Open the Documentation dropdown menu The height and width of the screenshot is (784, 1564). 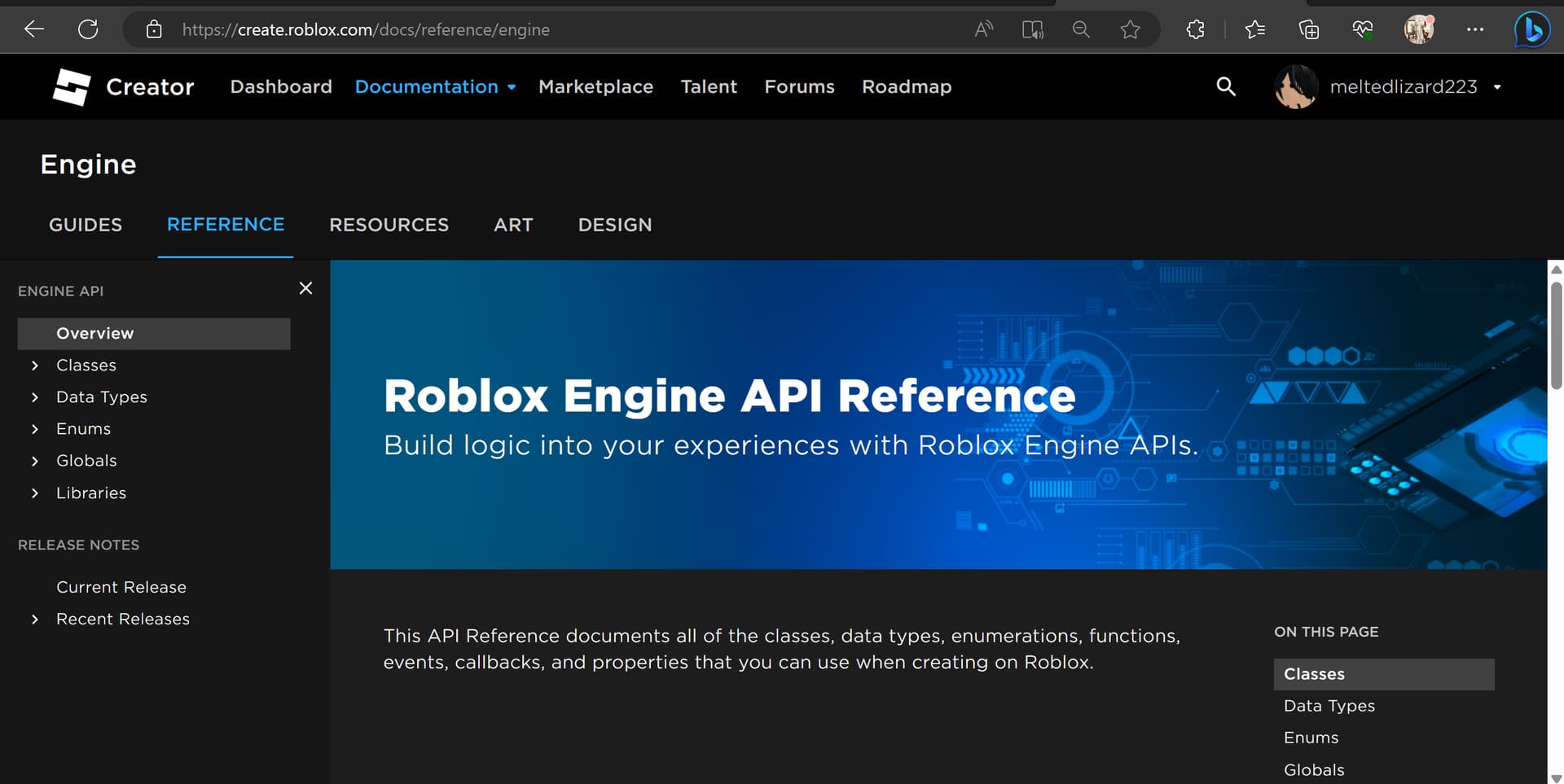[x=435, y=86]
